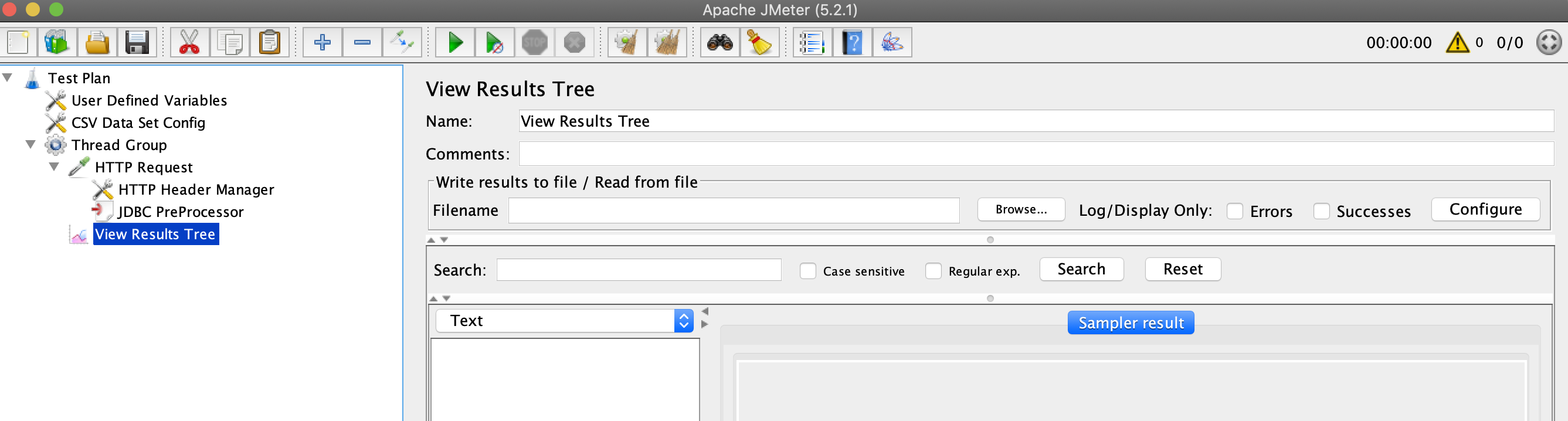Screen dimensions: 1568x421
Task: Collapse all nodes with minus icon
Action: 362,43
